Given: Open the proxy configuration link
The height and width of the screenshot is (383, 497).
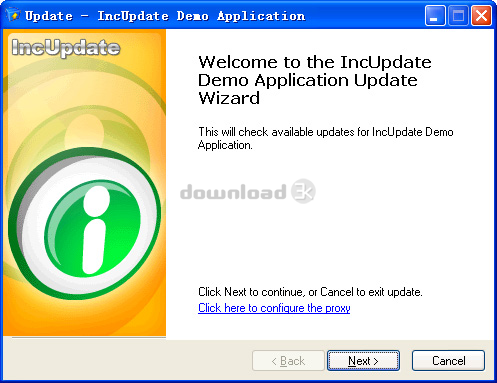Looking at the screenshot, I should (274, 308).
